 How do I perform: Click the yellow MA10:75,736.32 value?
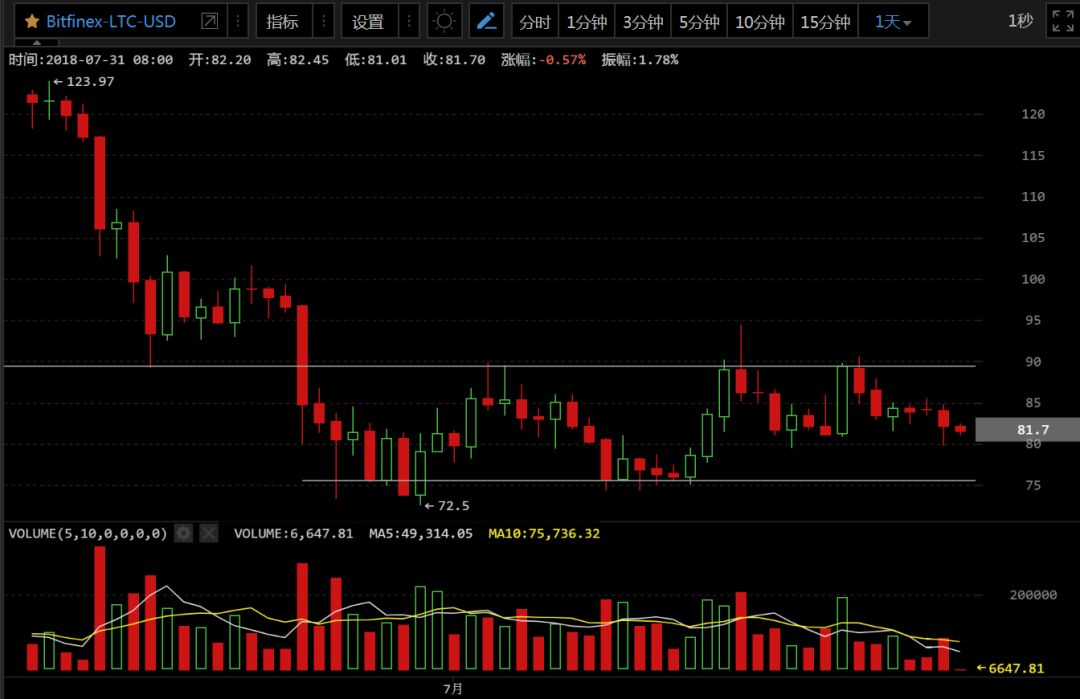[x=543, y=534]
